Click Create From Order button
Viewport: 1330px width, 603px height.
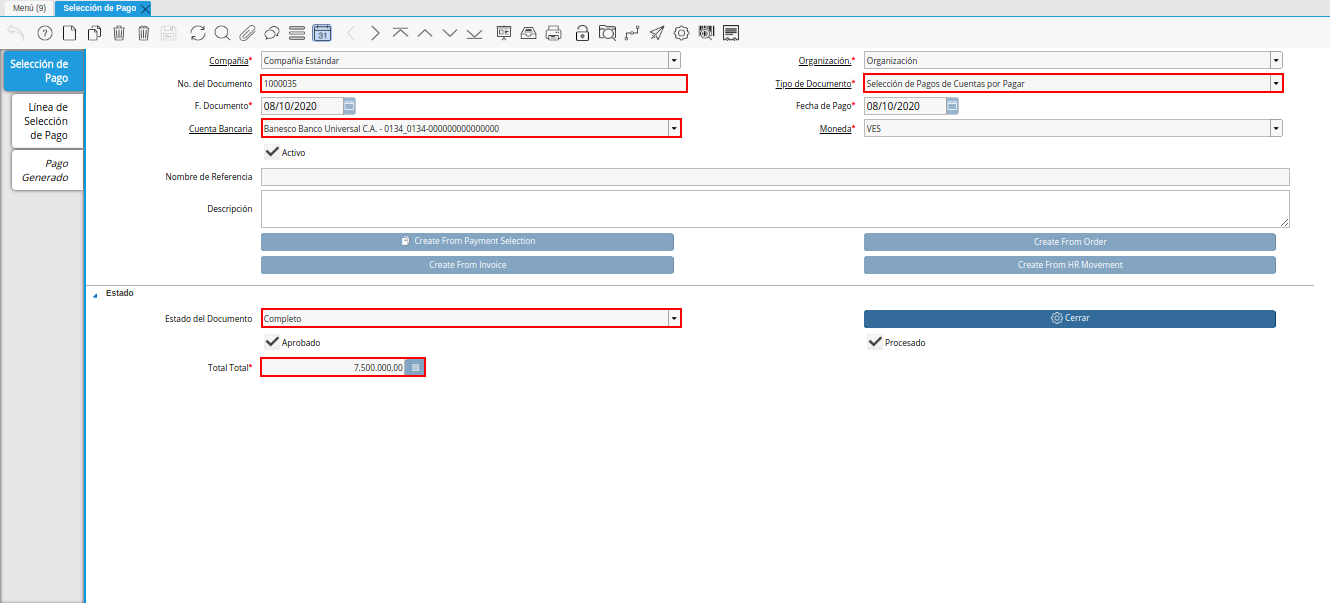pyautogui.click(x=1070, y=241)
